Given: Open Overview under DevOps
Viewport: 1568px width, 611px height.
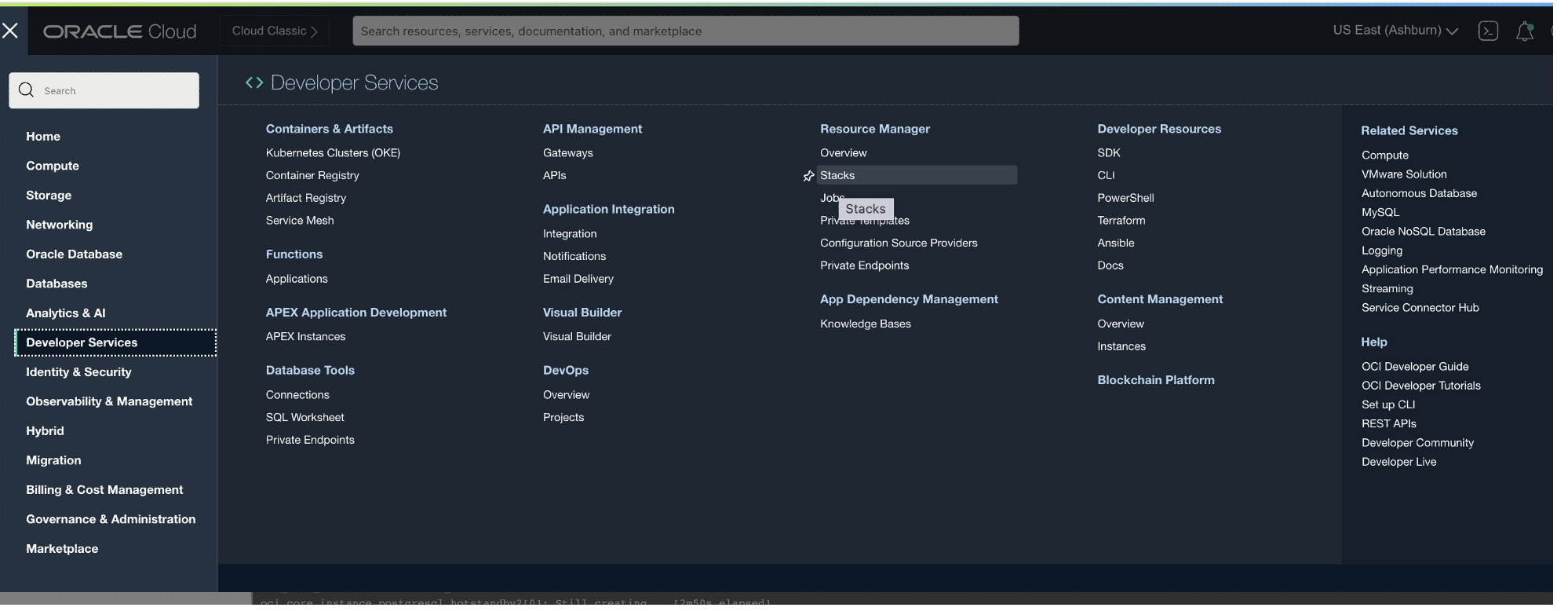Looking at the screenshot, I should [566, 395].
